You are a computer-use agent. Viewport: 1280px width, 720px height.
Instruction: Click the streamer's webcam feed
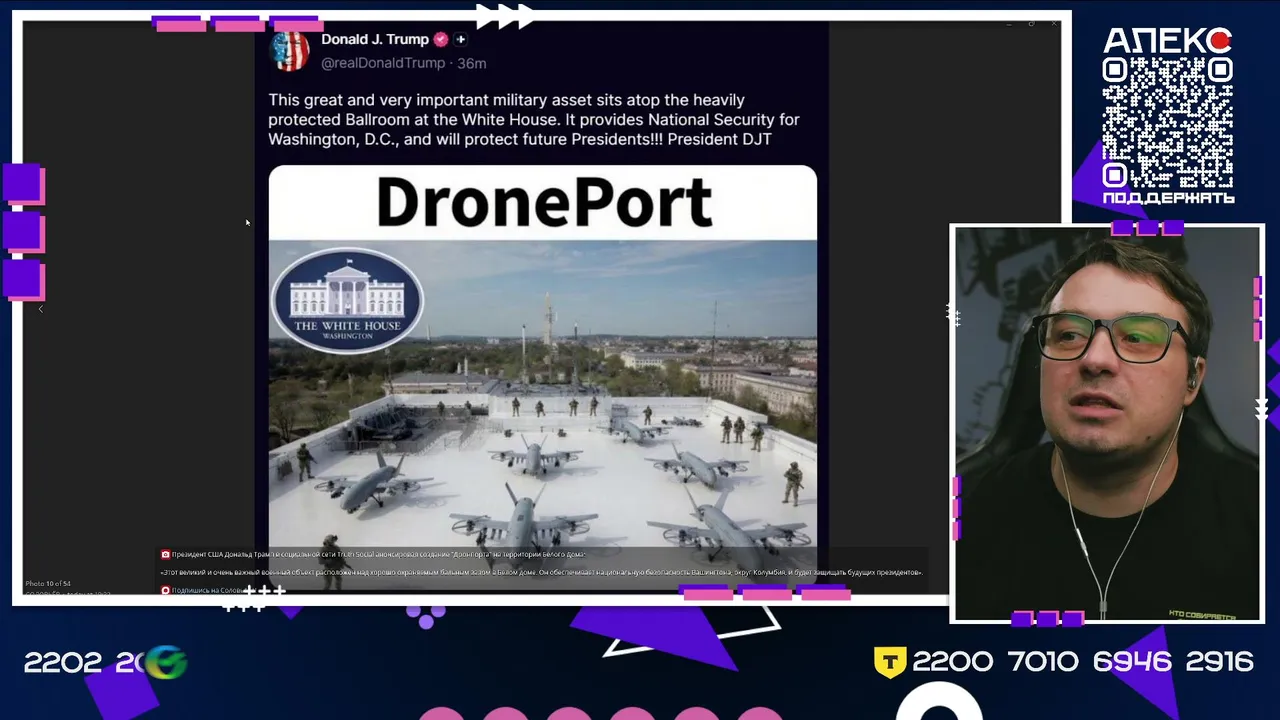[1107, 424]
